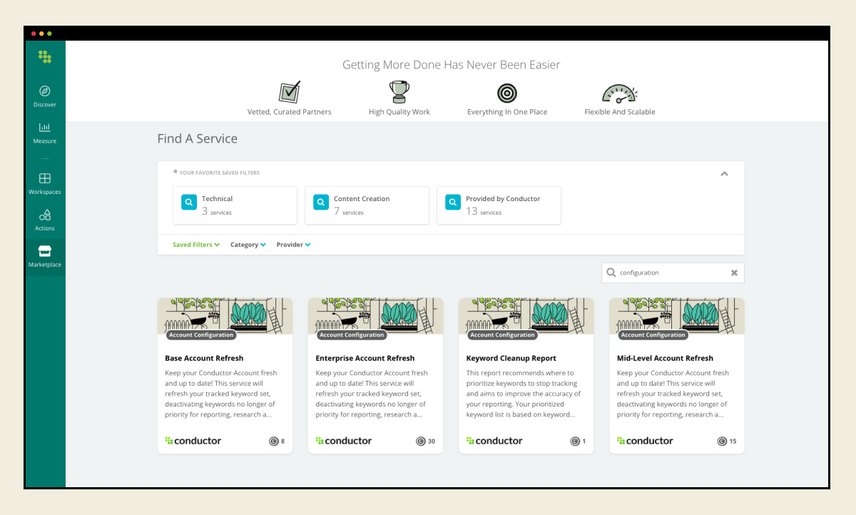Screen dimensions: 856x515
Task: Open the Discover section
Action: 45,96
